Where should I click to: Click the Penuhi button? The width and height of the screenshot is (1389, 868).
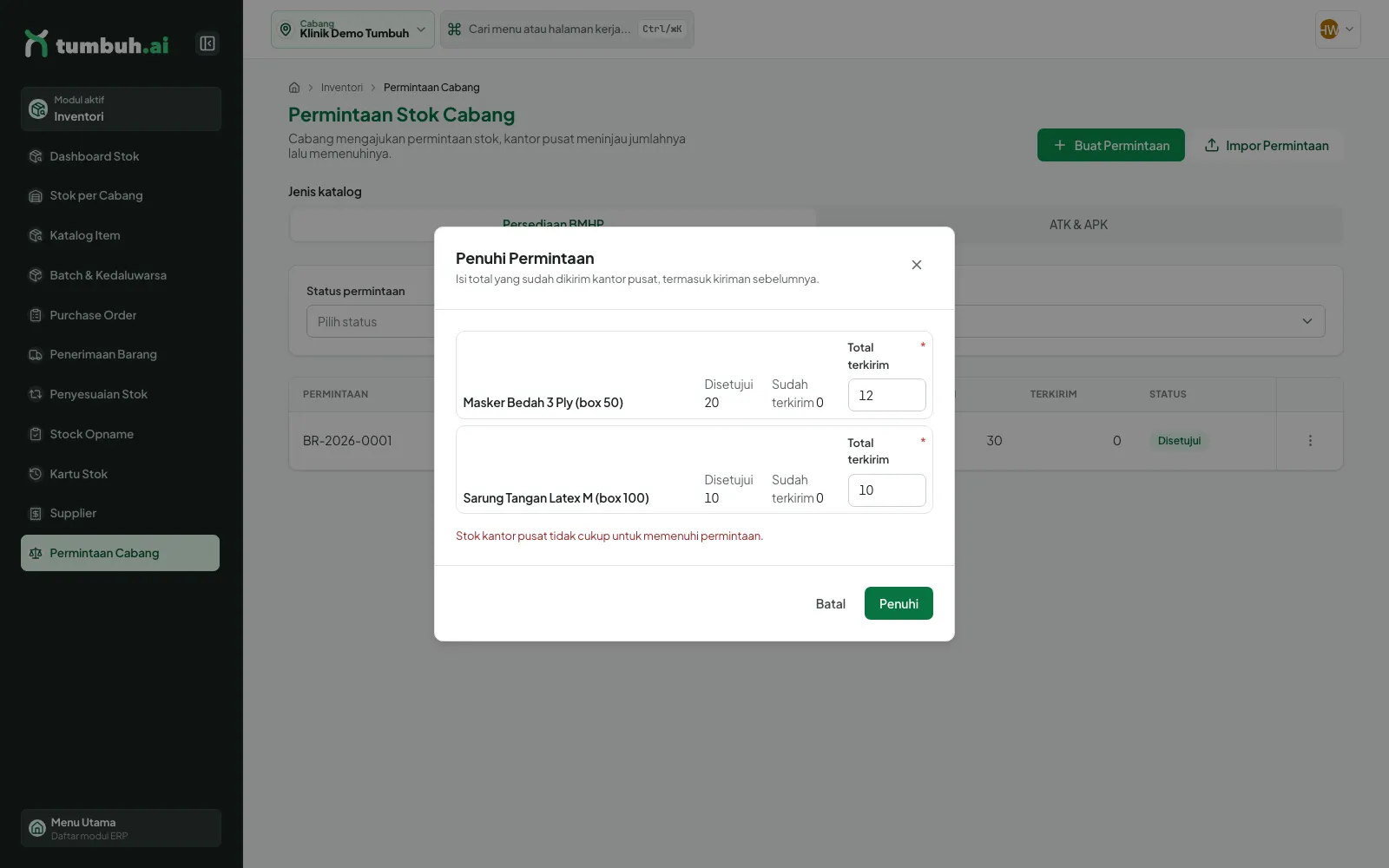pos(899,603)
